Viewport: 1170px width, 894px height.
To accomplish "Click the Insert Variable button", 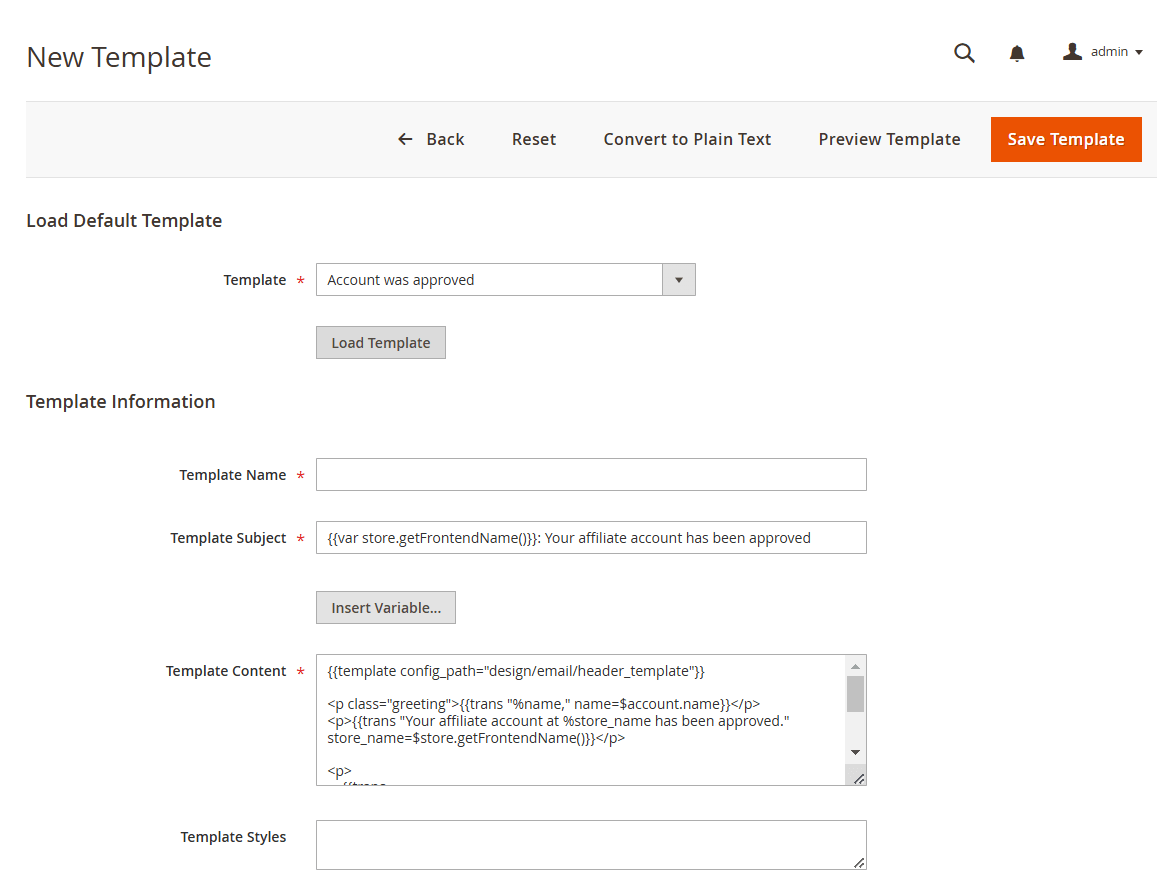I will click(x=386, y=608).
